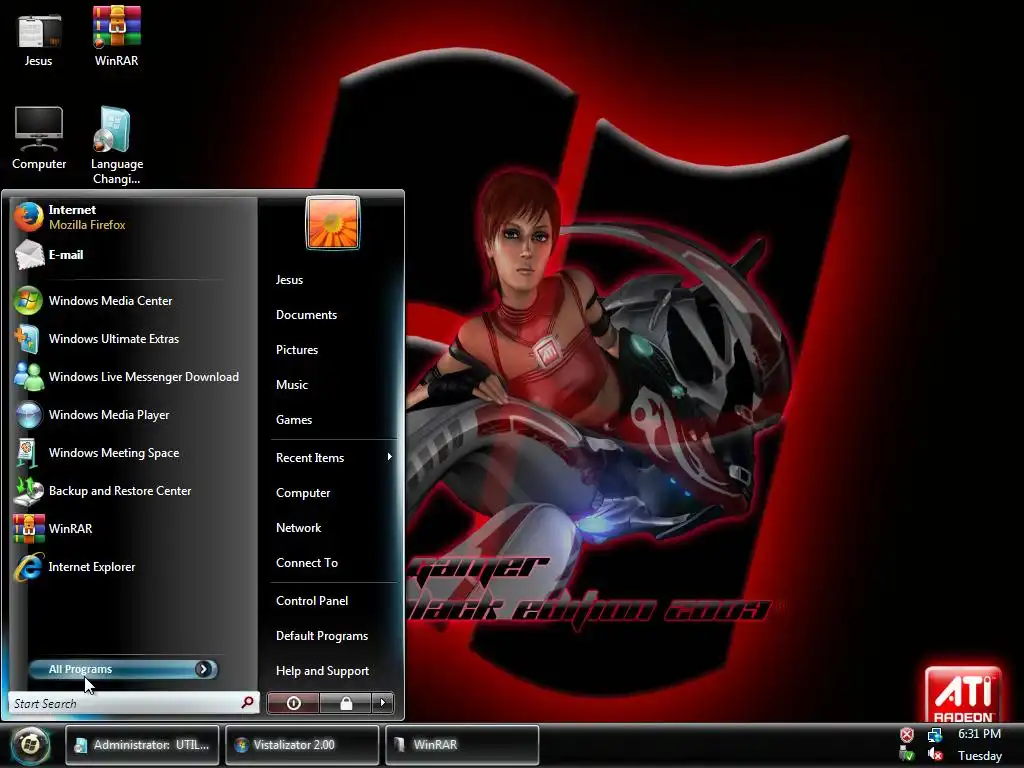Expand the Recent Items submenu
This screenshot has height=768, width=1024.
pos(333,458)
